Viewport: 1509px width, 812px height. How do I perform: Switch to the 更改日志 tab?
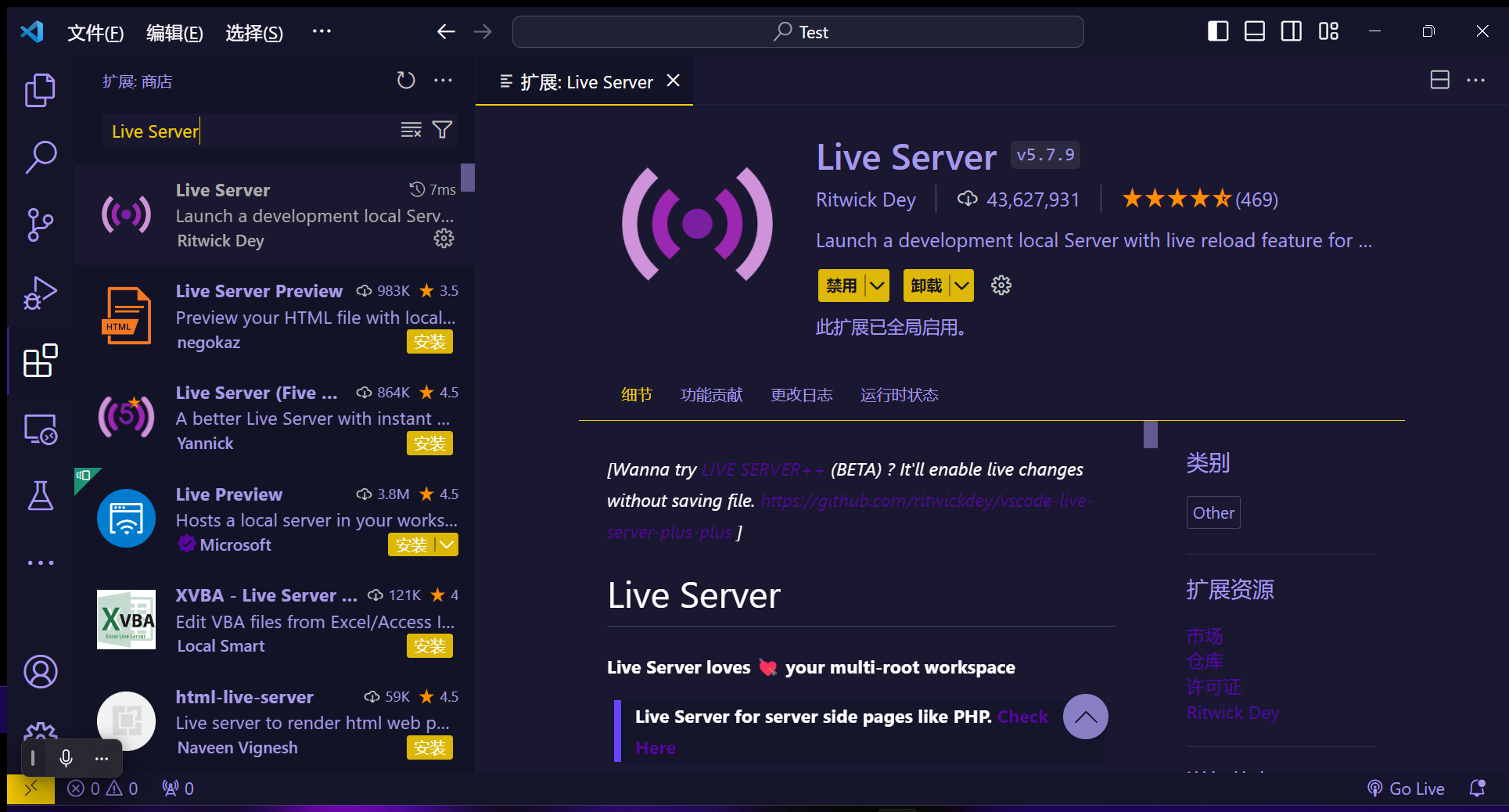[x=801, y=395]
